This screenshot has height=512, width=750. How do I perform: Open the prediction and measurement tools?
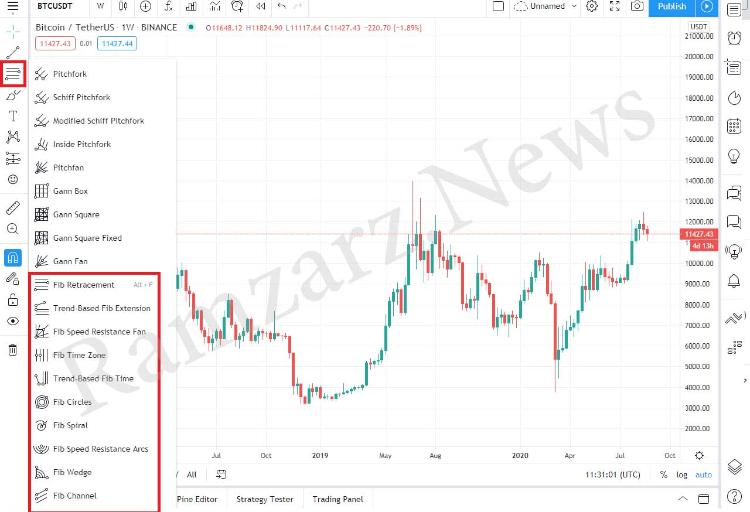13,158
